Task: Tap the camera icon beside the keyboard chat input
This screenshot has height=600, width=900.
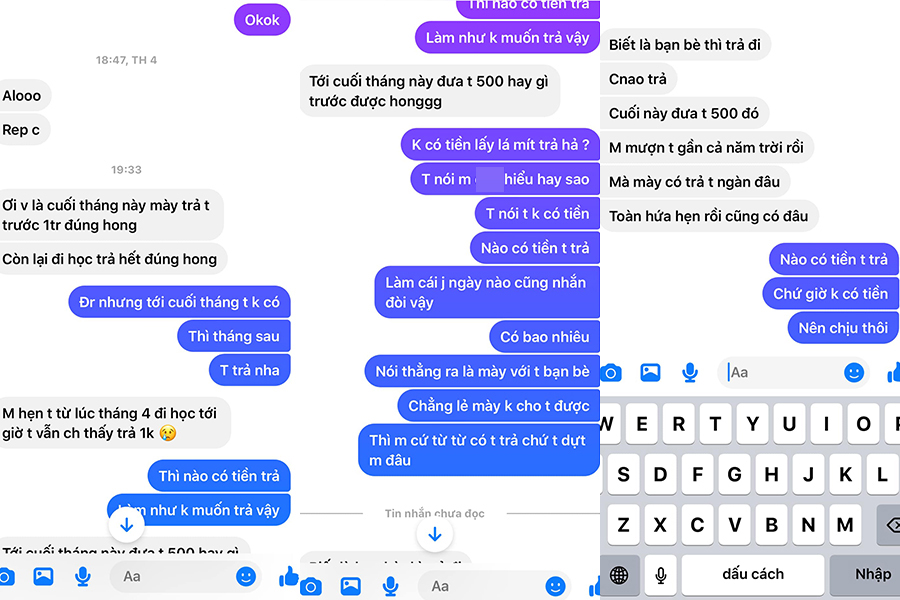Action: pyautogui.click(x=611, y=373)
